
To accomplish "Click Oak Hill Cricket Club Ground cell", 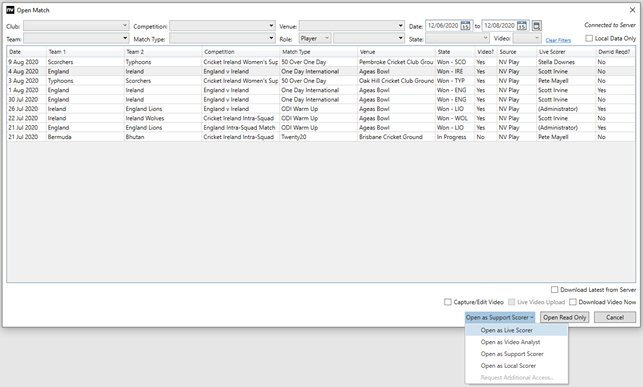I will coord(396,81).
